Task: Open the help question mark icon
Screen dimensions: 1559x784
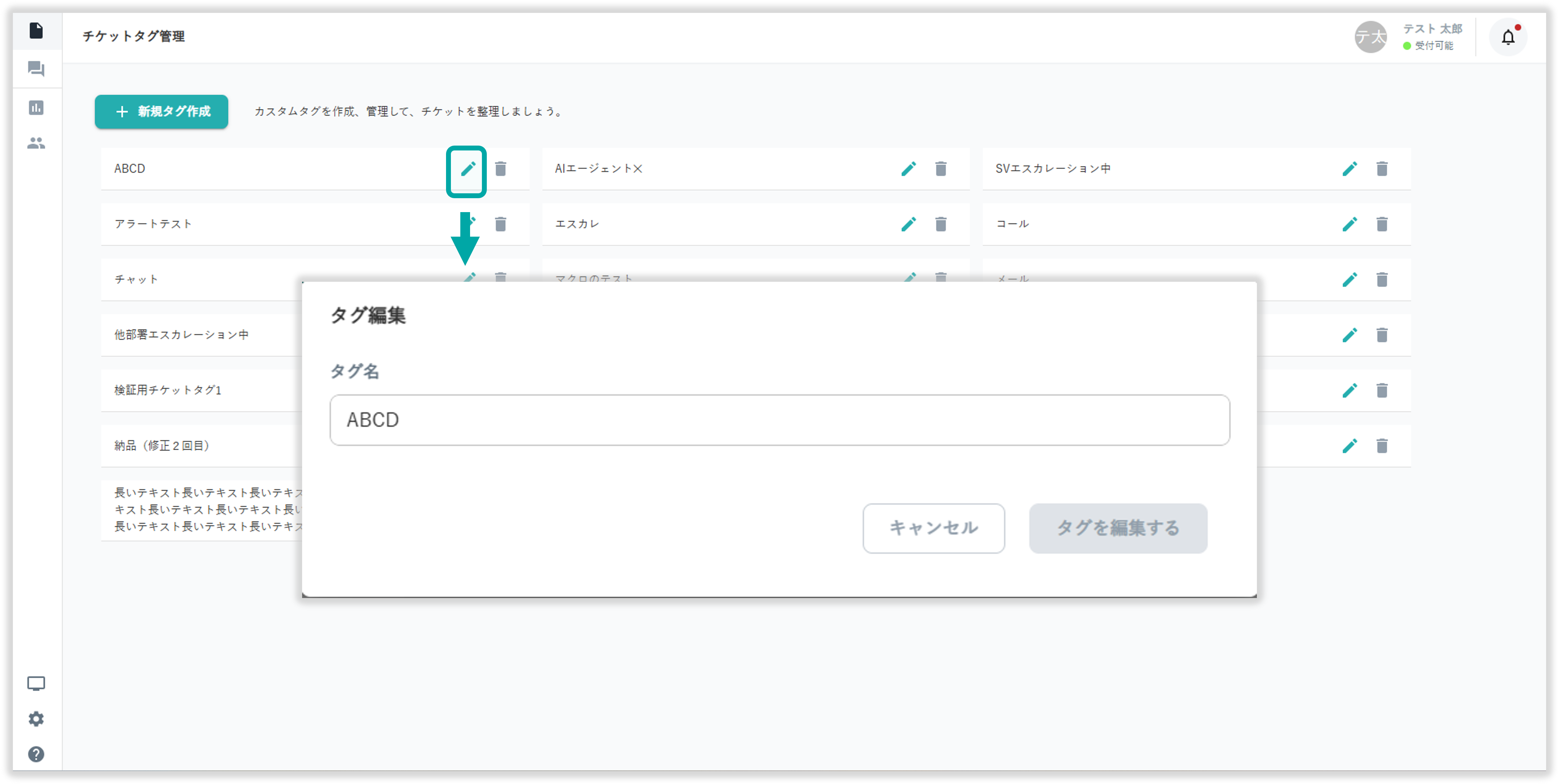Action: coord(36,754)
